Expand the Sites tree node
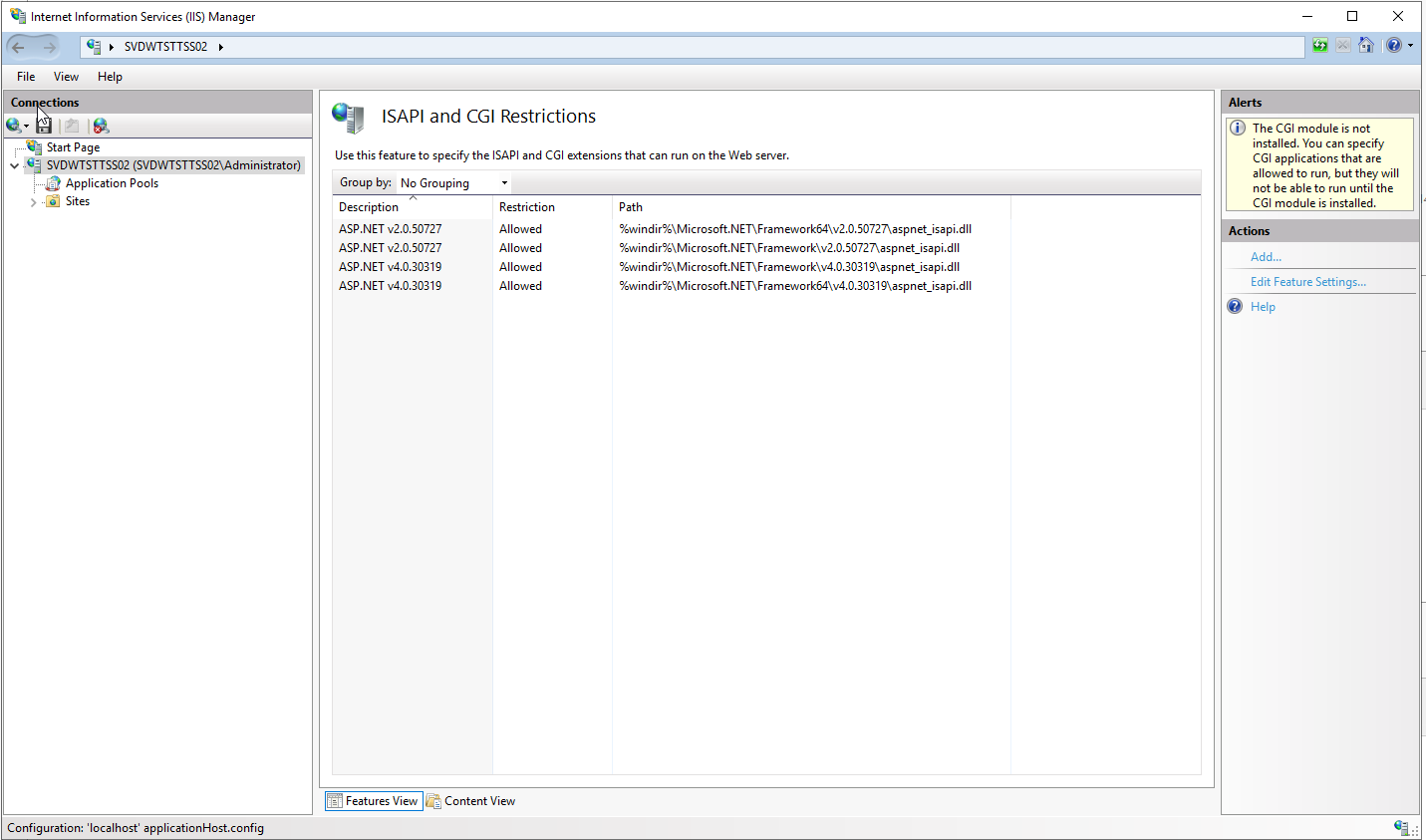This screenshot has width=1426, height=840. point(33,202)
